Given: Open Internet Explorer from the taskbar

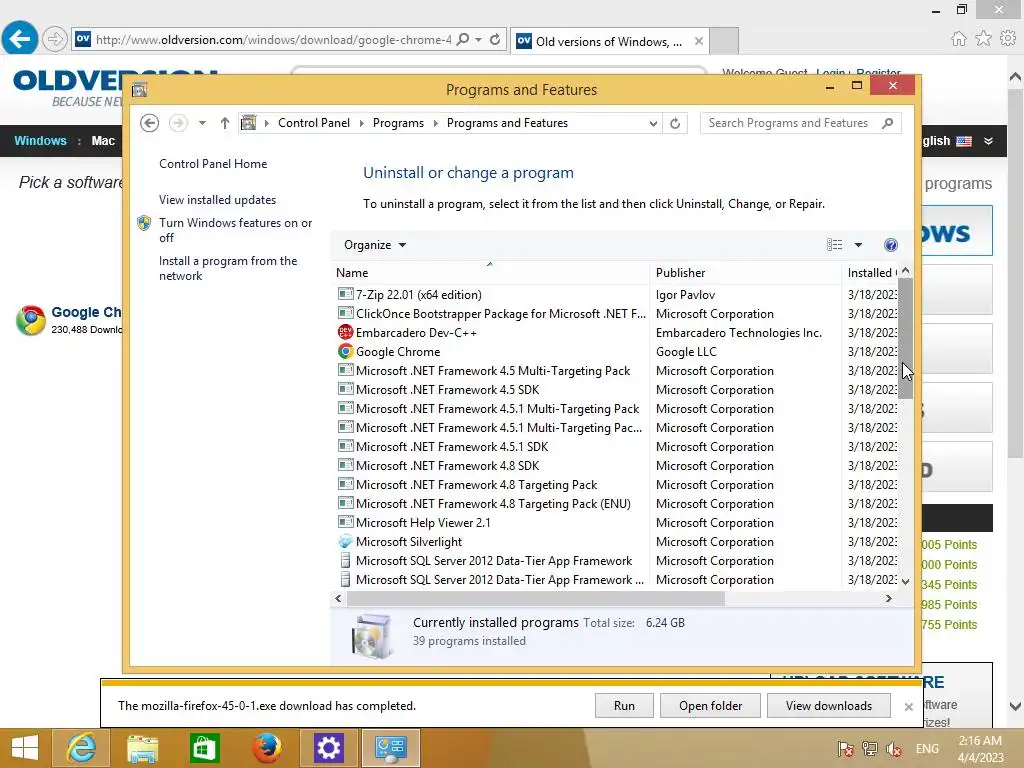Looking at the screenshot, I should [81, 748].
